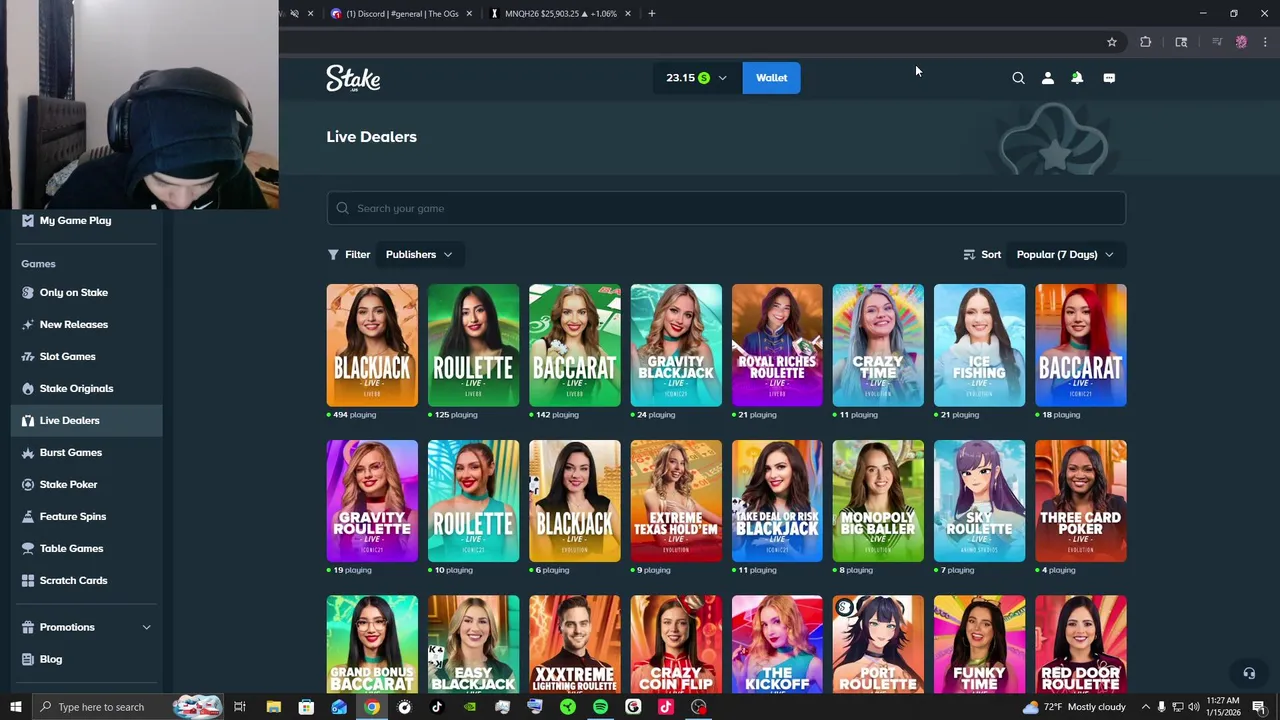The width and height of the screenshot is (1280, 720).
Task: Go to Table Games in the sidebar
Action: (71, 548)
